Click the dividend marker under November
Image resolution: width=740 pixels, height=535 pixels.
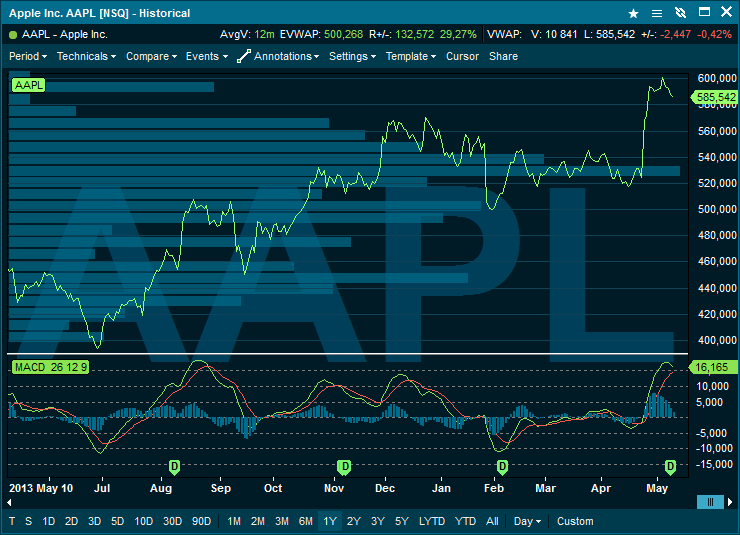click(345, 467)
